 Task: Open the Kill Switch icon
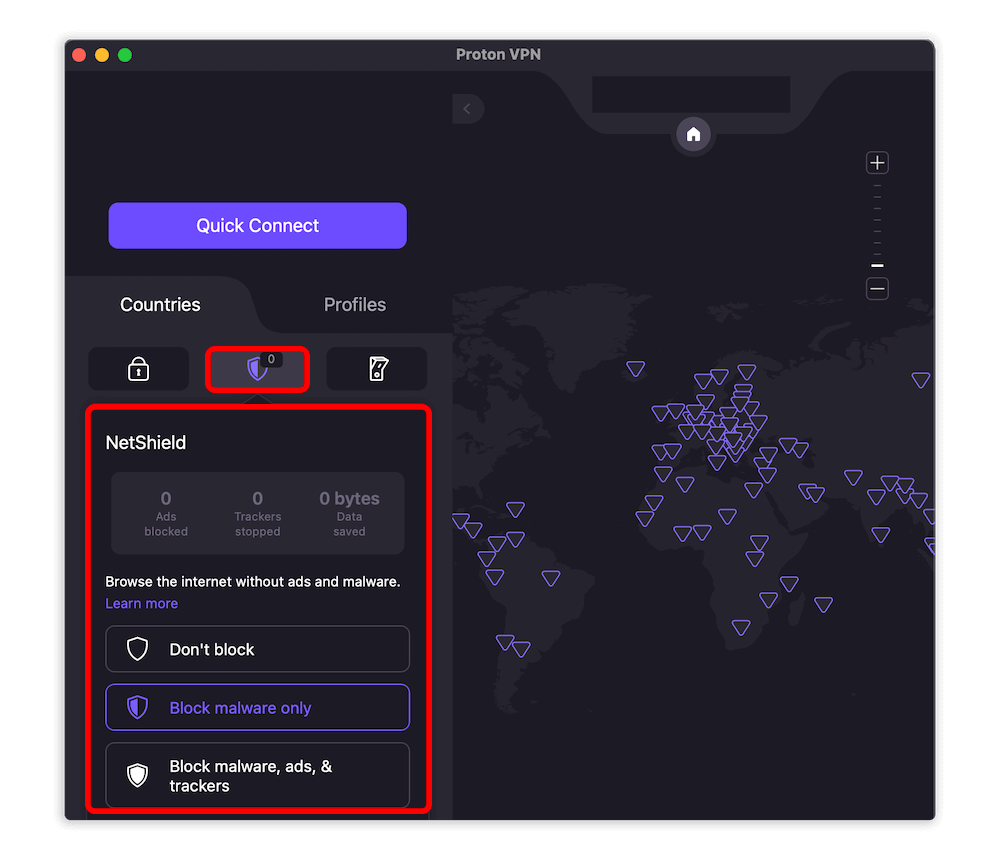pyautogui.click(x=377, y=369)
